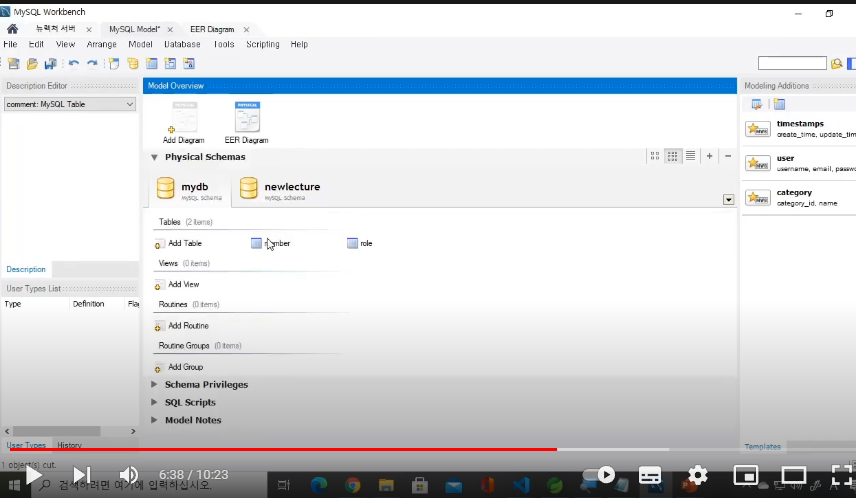Switch to large icons view
Image resolution: width=856 pixels, height=498 pixels.
[x=655, y=156]
